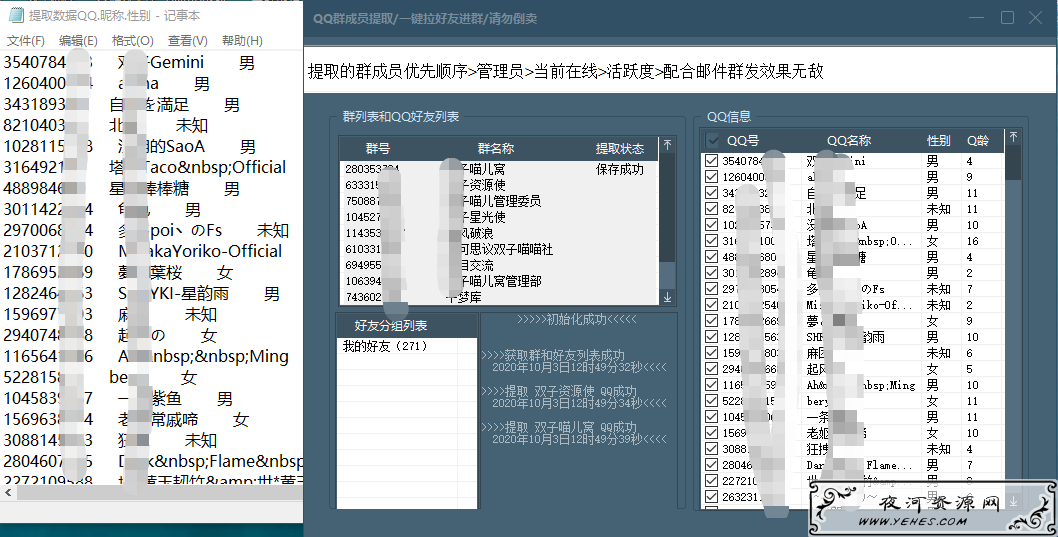1058x537 pixels.
Task: Uncheck the checkbox for QQ name ending 韵雨
Action: pos(711,337)
